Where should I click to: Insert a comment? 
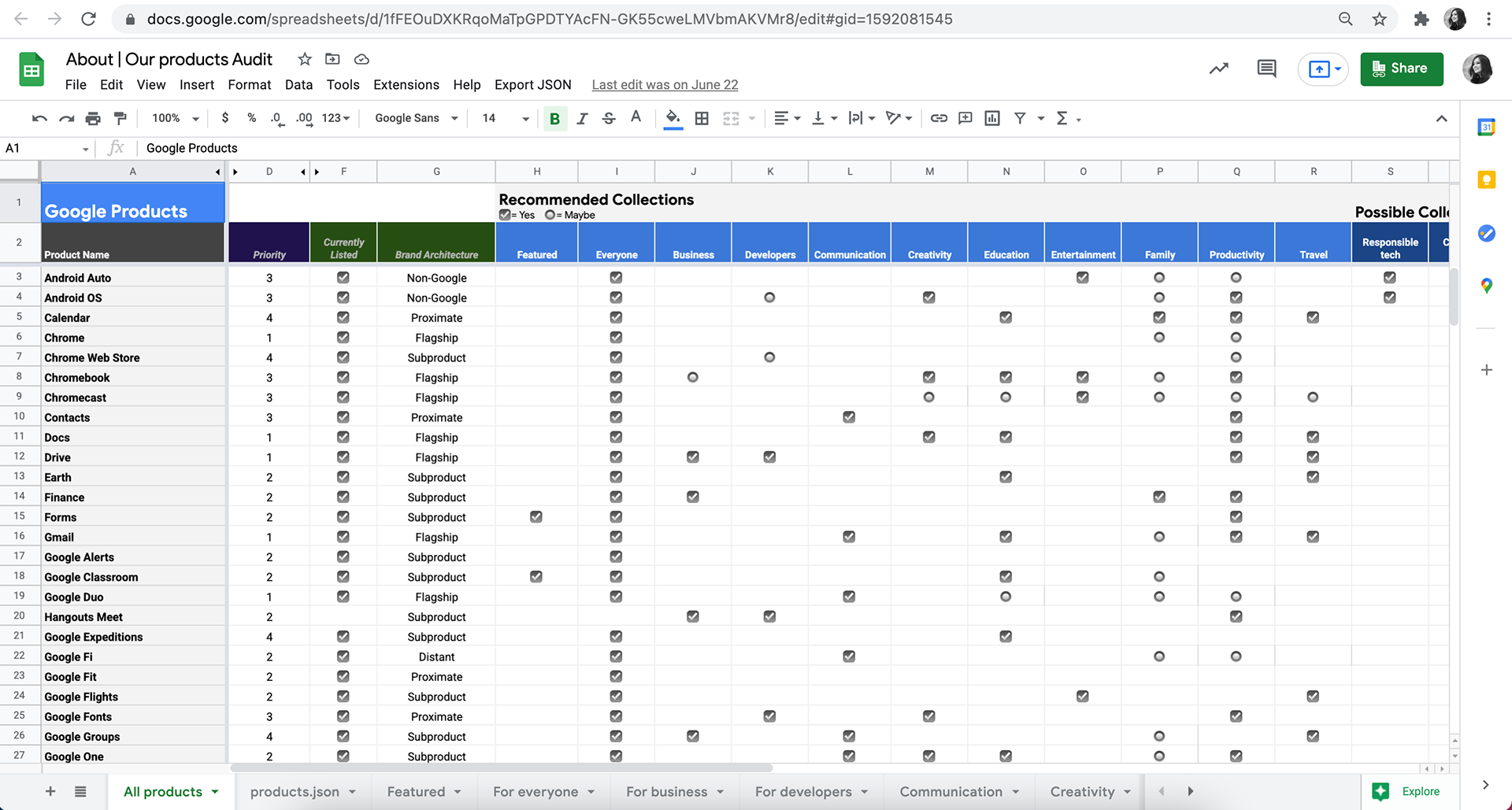point(965,118)
